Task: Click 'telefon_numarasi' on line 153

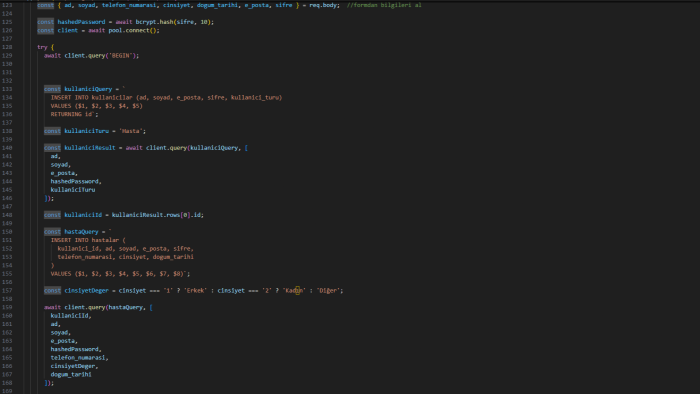Action: click(86, 257)
